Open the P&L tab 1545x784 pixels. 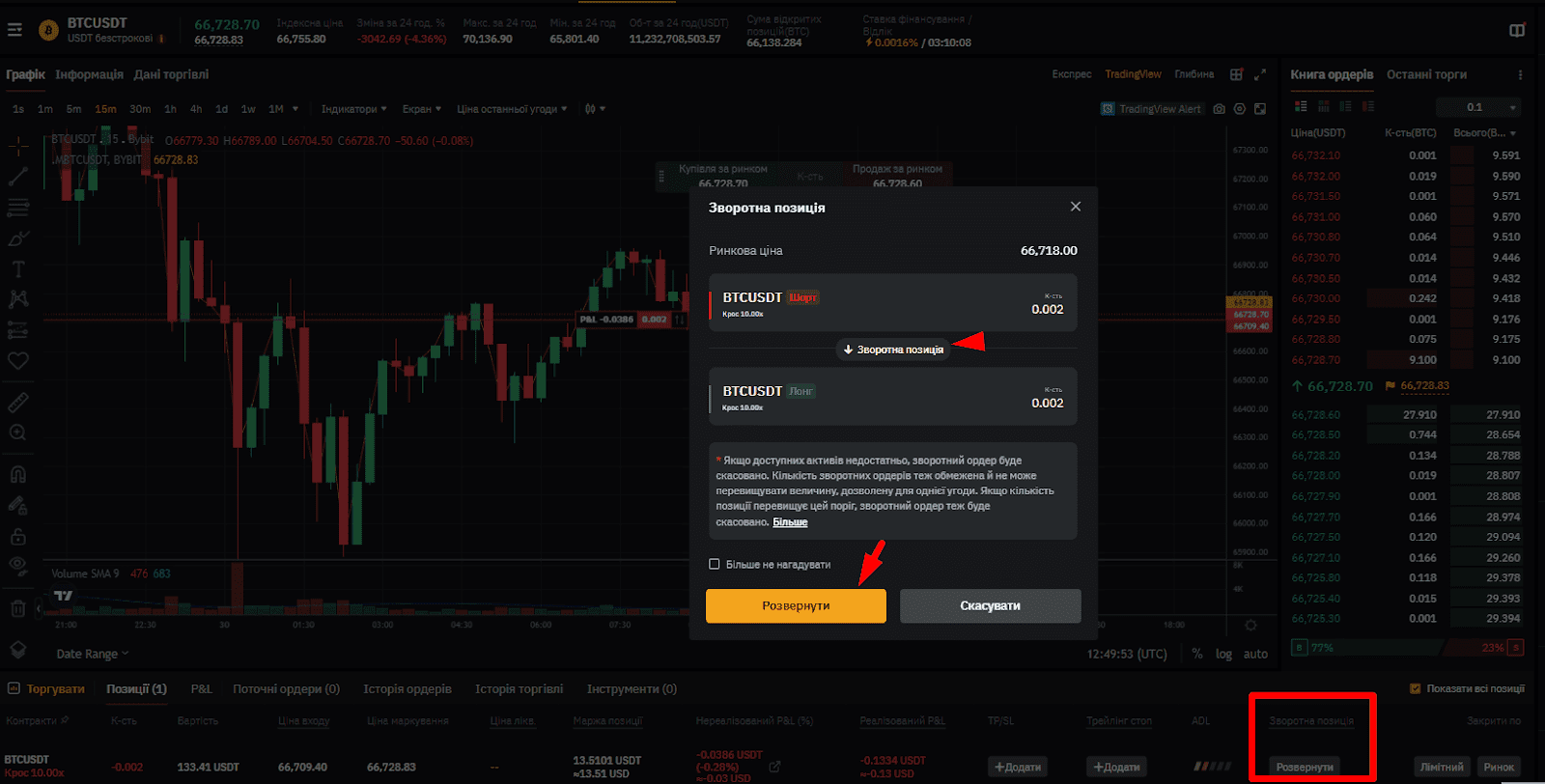click(x=201, y=689)
